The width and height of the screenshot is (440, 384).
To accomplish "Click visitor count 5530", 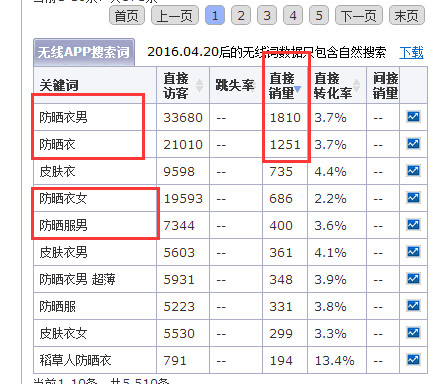I will [x=179, y=334].
